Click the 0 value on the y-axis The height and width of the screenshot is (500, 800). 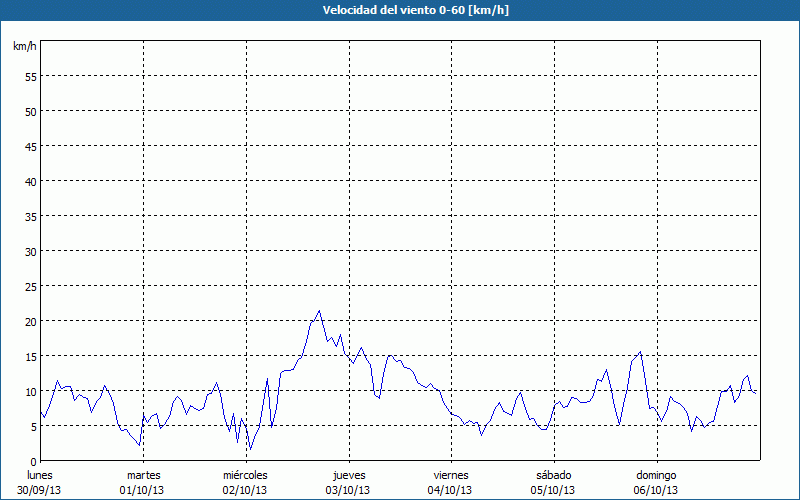coord(33,461)
